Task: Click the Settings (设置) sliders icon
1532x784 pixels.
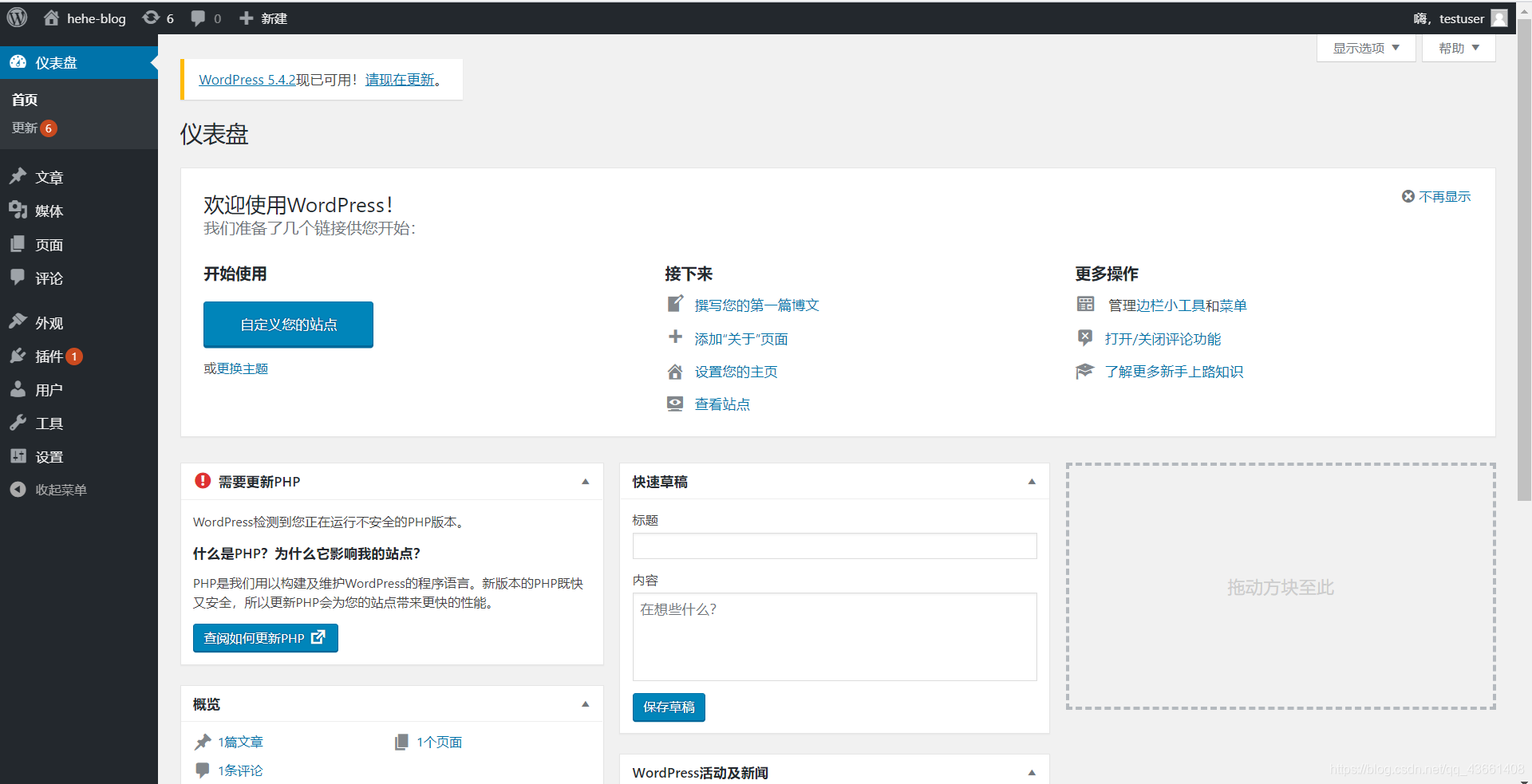Action: point(18,456)
